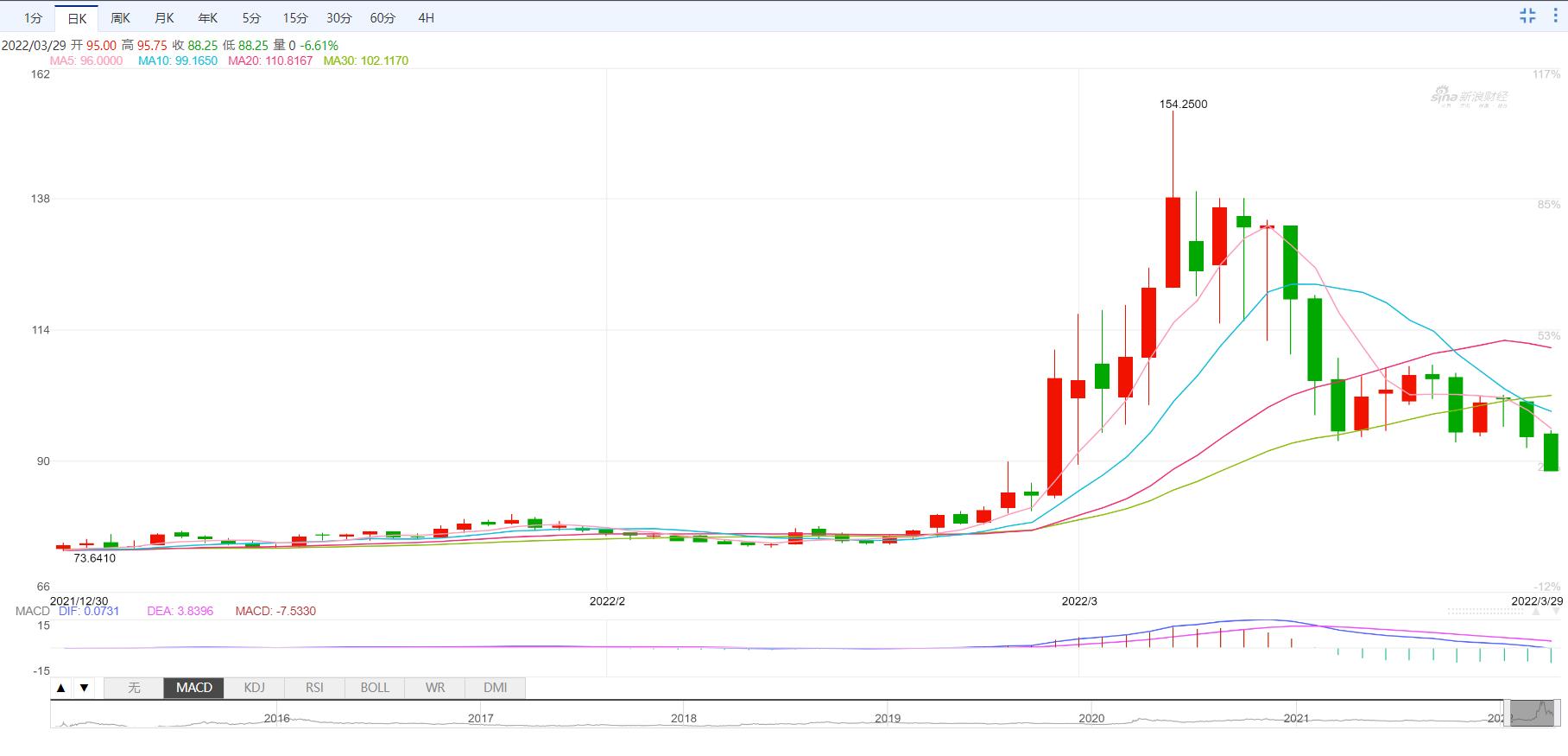The width and height of the screenshot is (1568, 756).
Task: Click the -6.61% change value in header
Action: click(x=319, y=46)
